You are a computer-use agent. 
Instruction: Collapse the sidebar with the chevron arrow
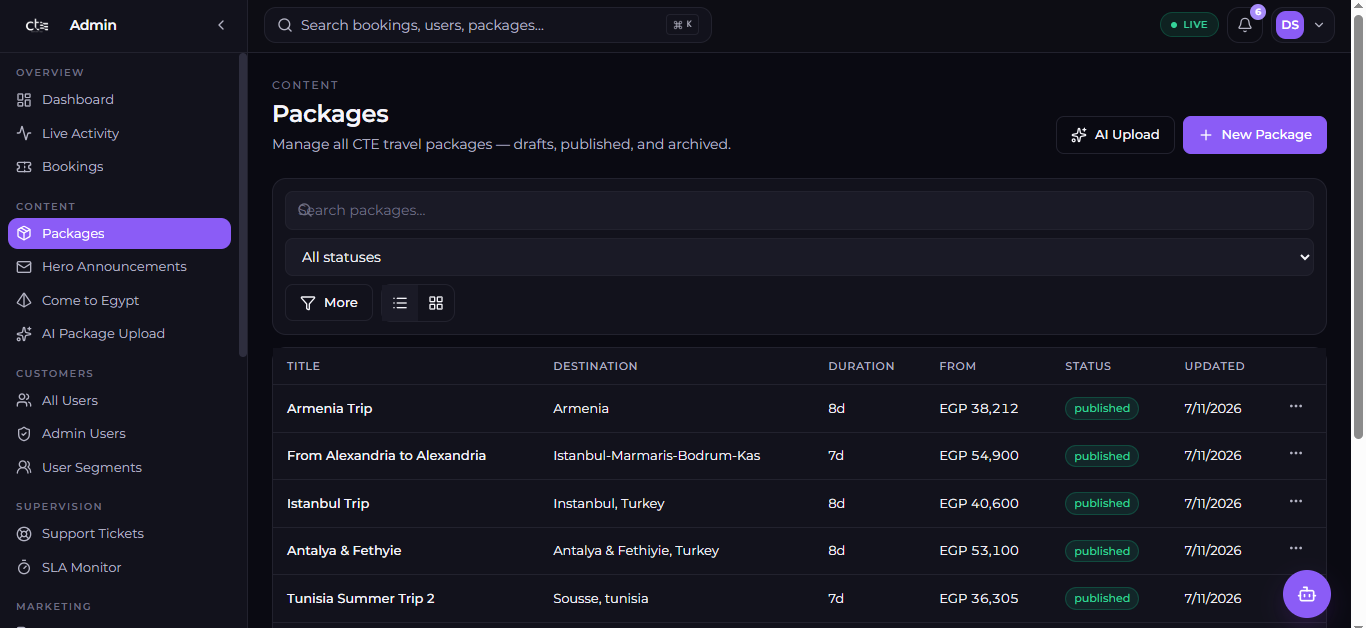(221, 25)
